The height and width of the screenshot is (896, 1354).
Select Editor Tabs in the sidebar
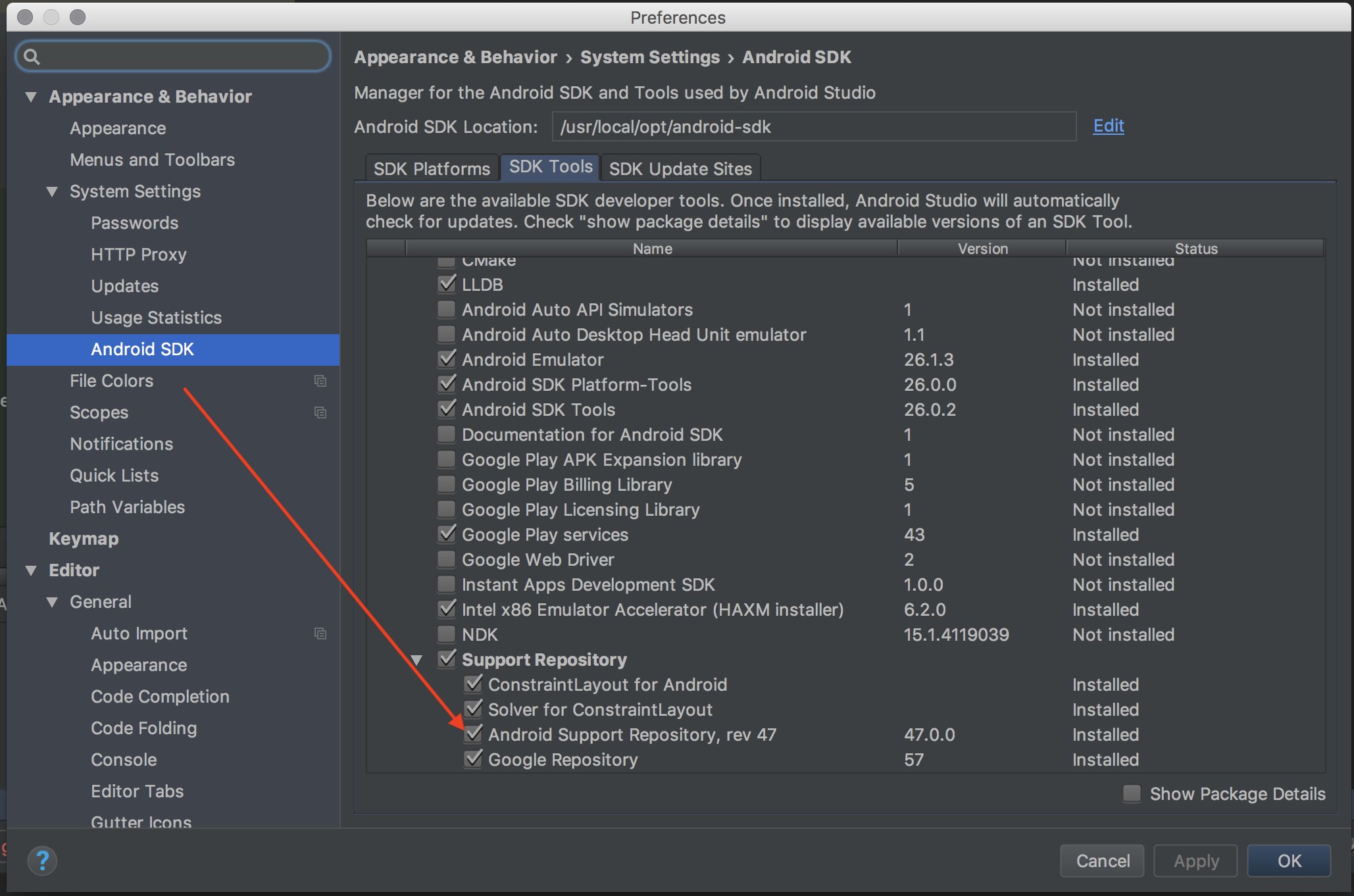(137, 791)
